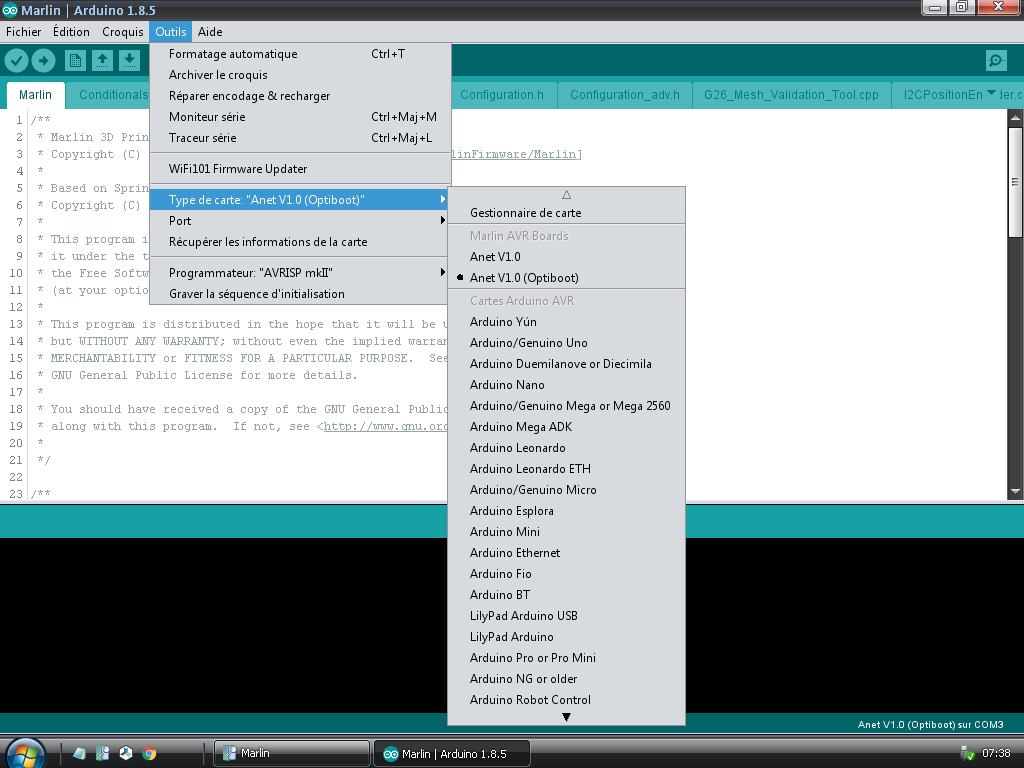This screenshot has height=768, width=1024.
Task: Click the Open sketch up-arrow icon
Action: tap(102, 61)
